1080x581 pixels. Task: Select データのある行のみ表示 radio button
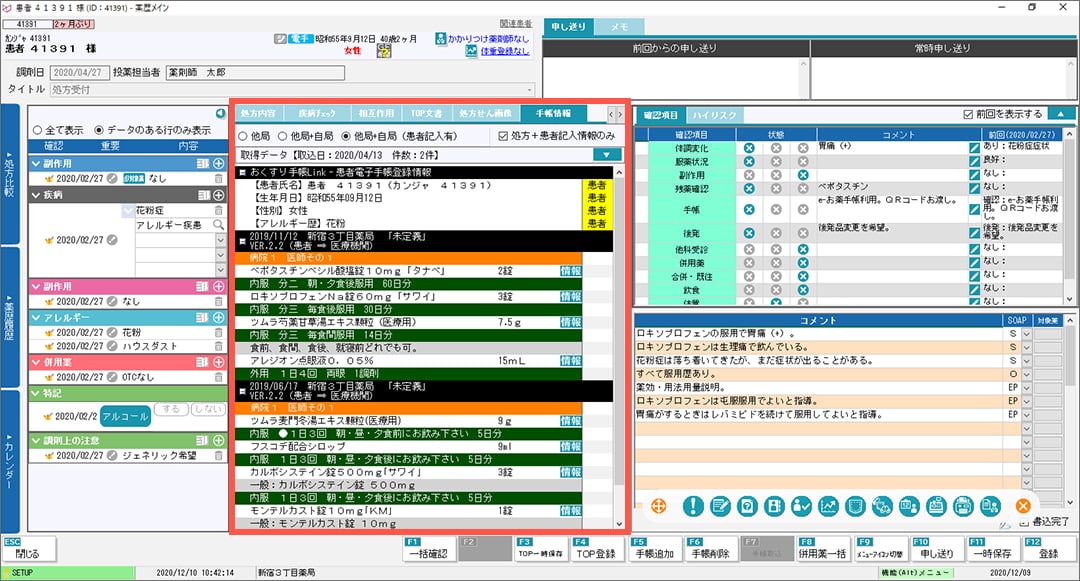tap(99, 130)
